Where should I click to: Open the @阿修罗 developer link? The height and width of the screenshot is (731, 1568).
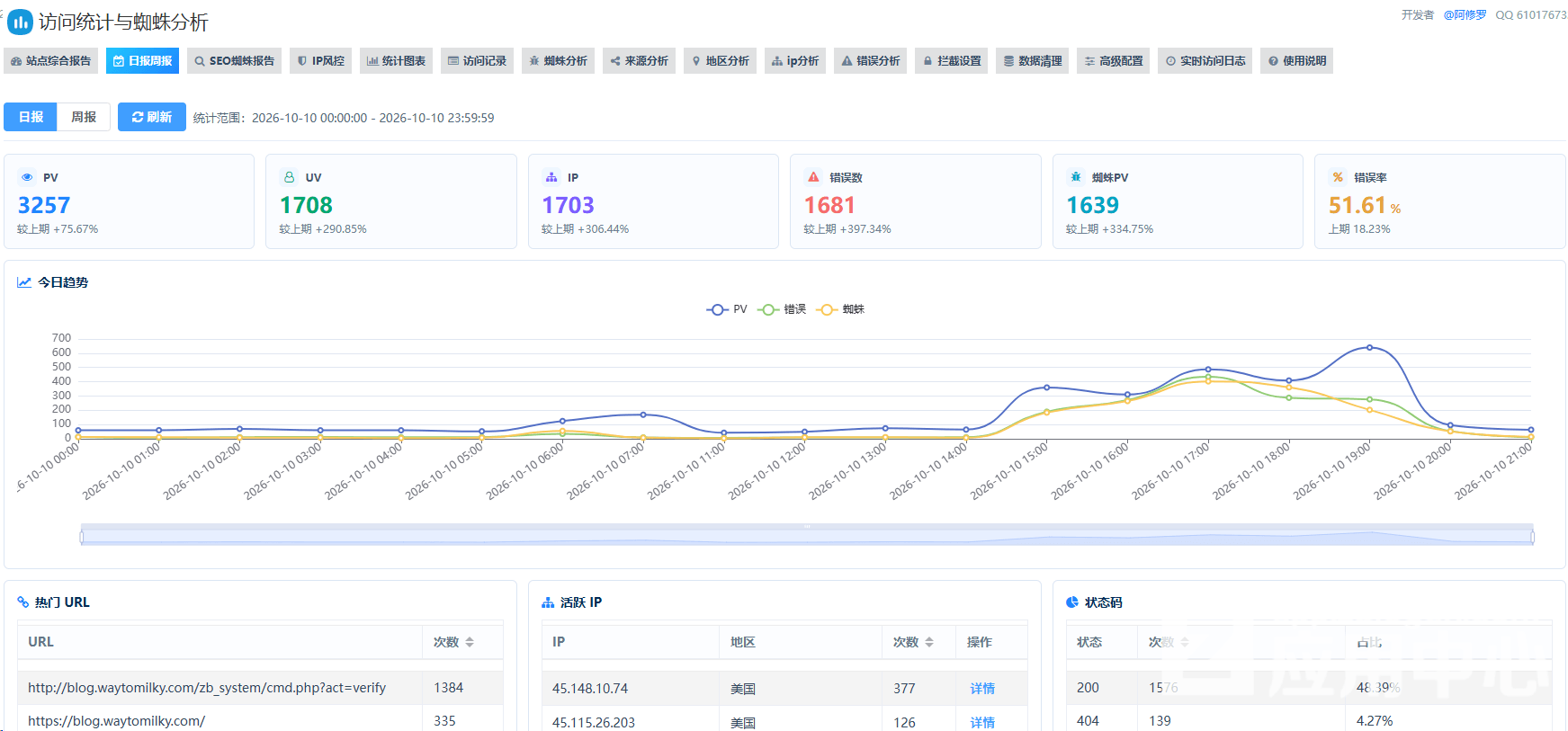click(1465, 15)
